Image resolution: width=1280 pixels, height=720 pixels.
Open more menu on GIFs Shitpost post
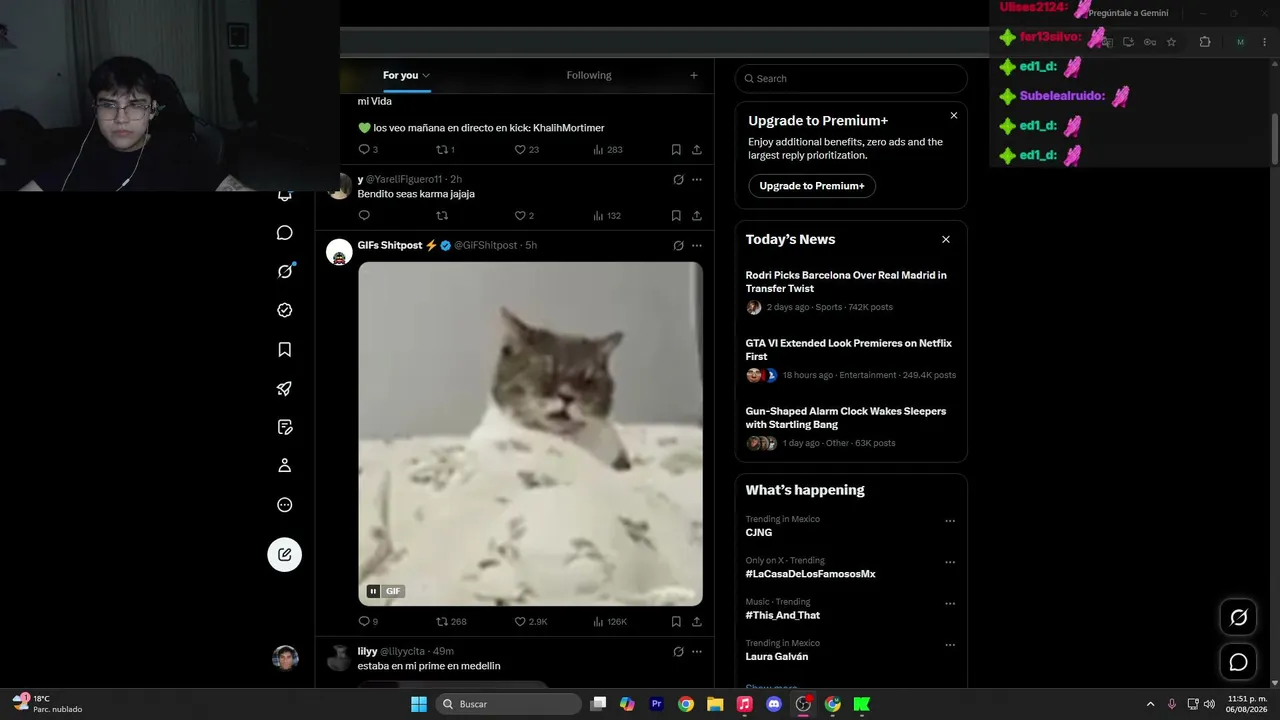697,246
